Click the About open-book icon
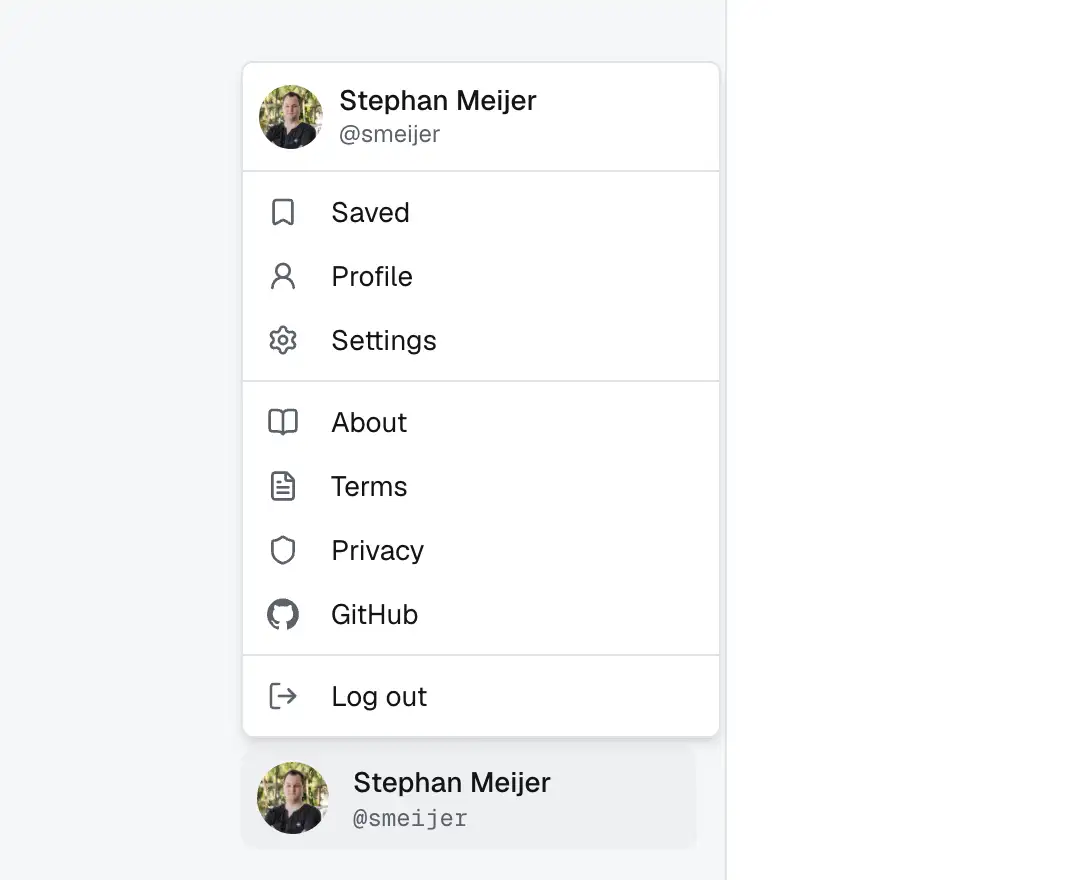Screen dimensions: 1086x880 tap(283, 422)
